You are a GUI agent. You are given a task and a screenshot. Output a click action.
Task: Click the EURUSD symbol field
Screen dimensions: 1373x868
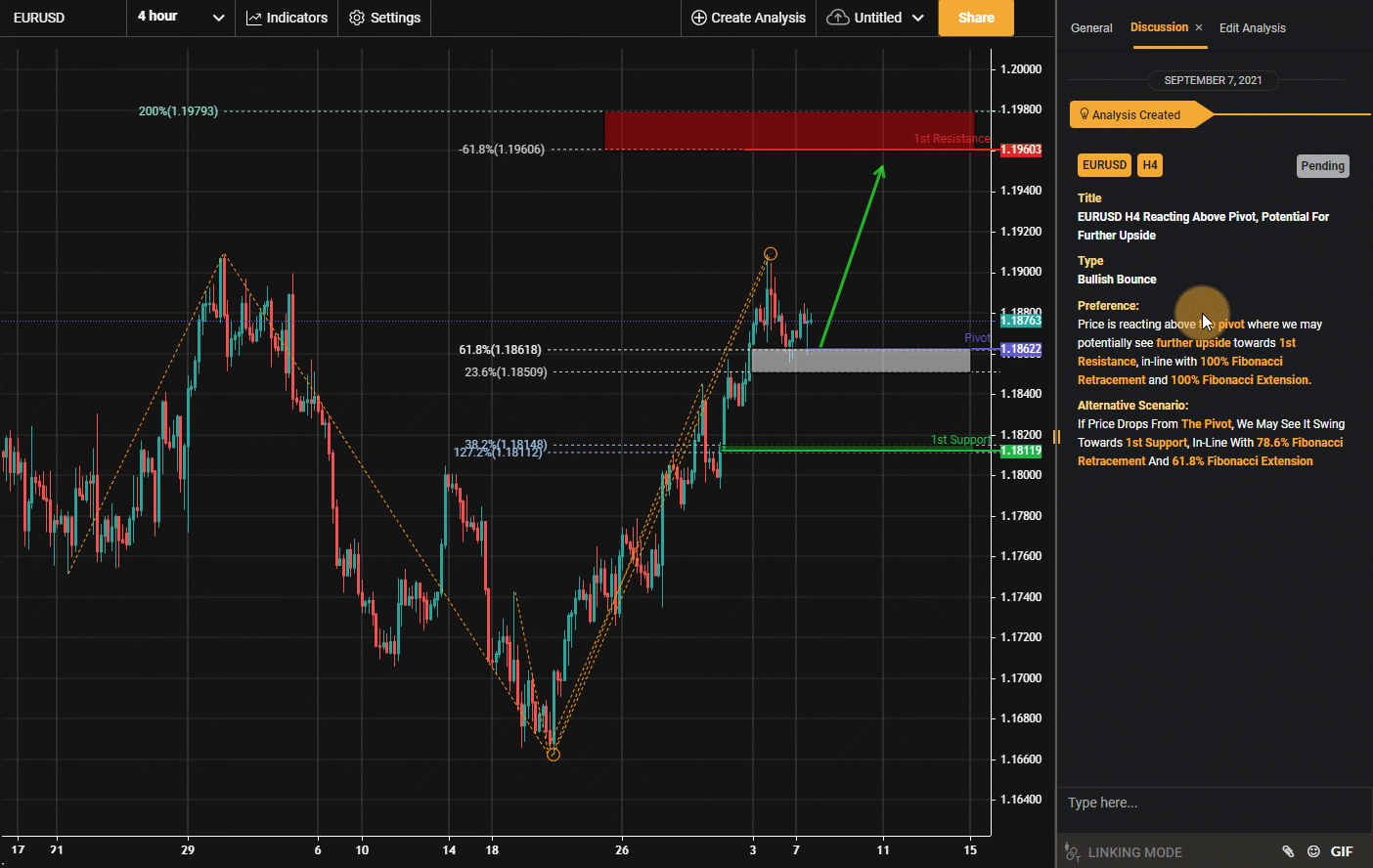(63, 18)
